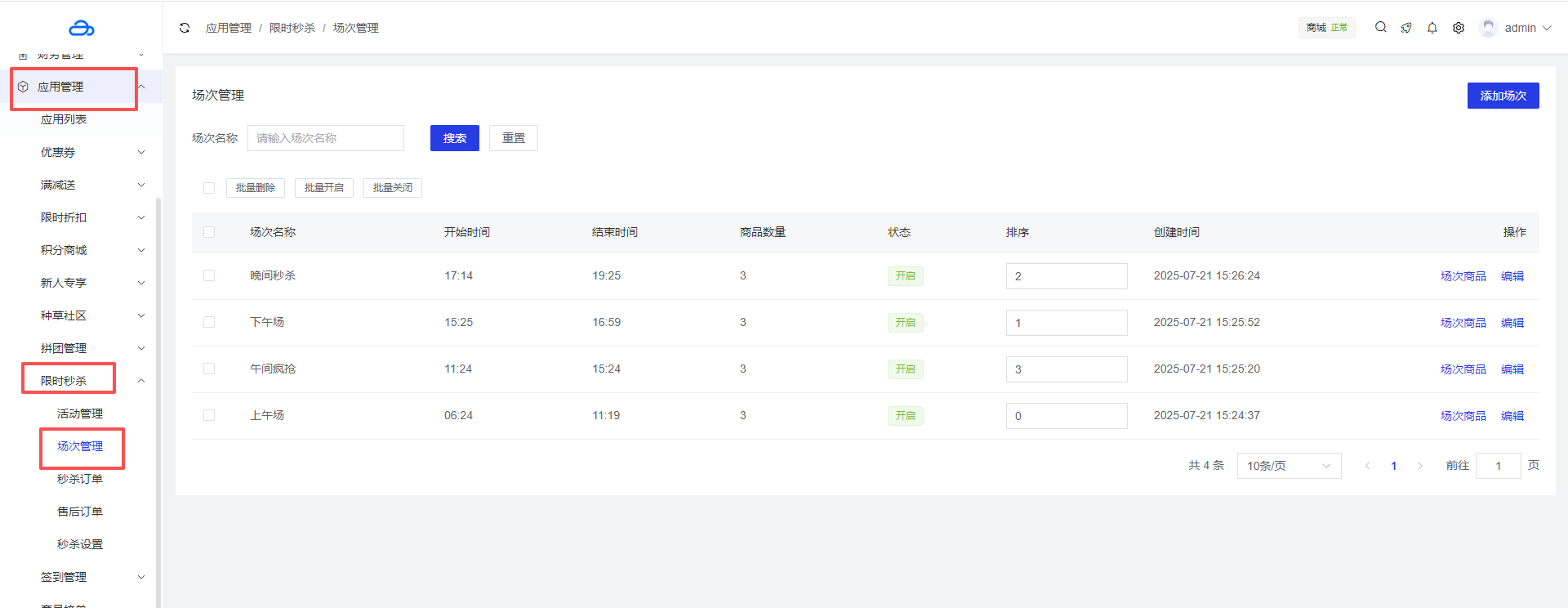Open 秒杀订单 in the sidebar
Viewport: 1568px width, 608px height.
point(80,479)
